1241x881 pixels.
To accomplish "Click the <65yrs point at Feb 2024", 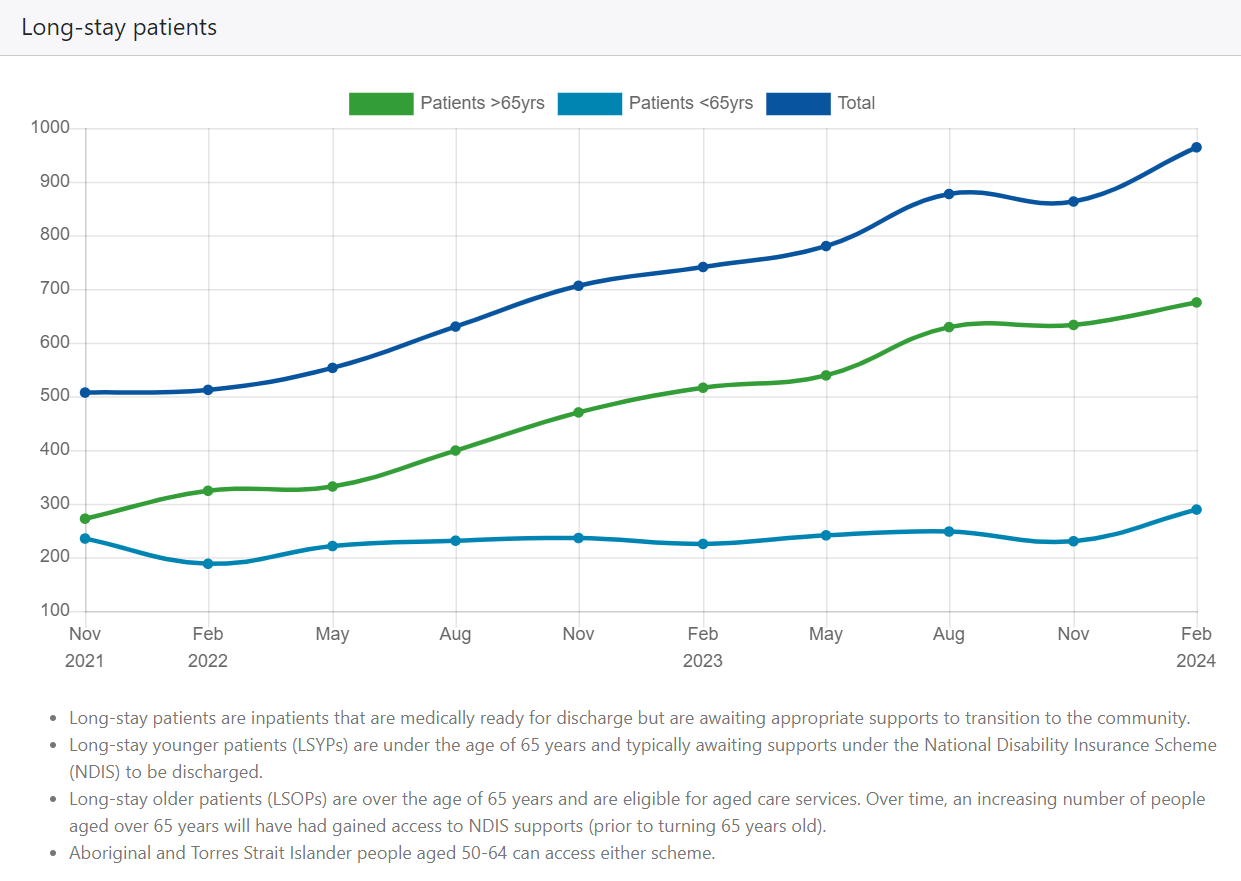I will coord(1196,510).
